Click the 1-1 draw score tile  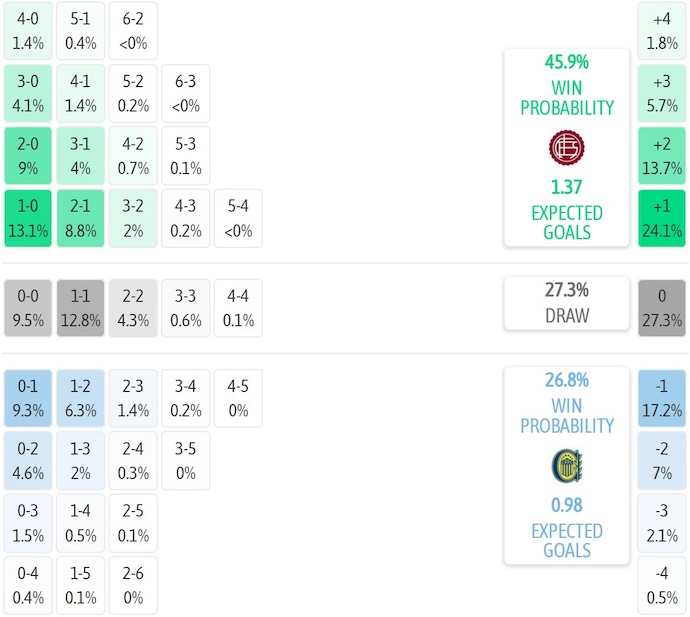[x=81, y=308]
